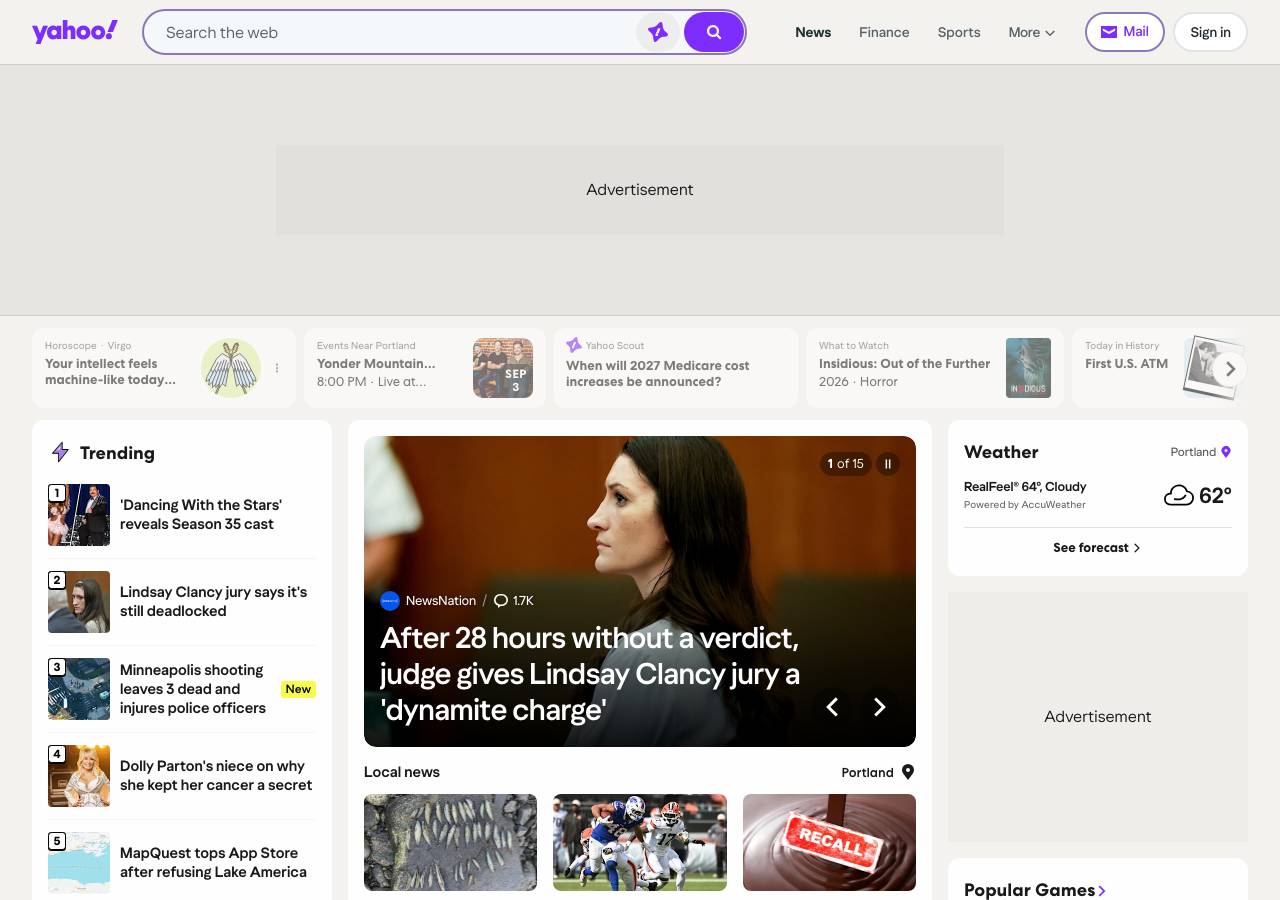Click the RealFeel 64°, Cloudy text
The width and height of the screenshot is (1280, 900).
[1025, 487]
